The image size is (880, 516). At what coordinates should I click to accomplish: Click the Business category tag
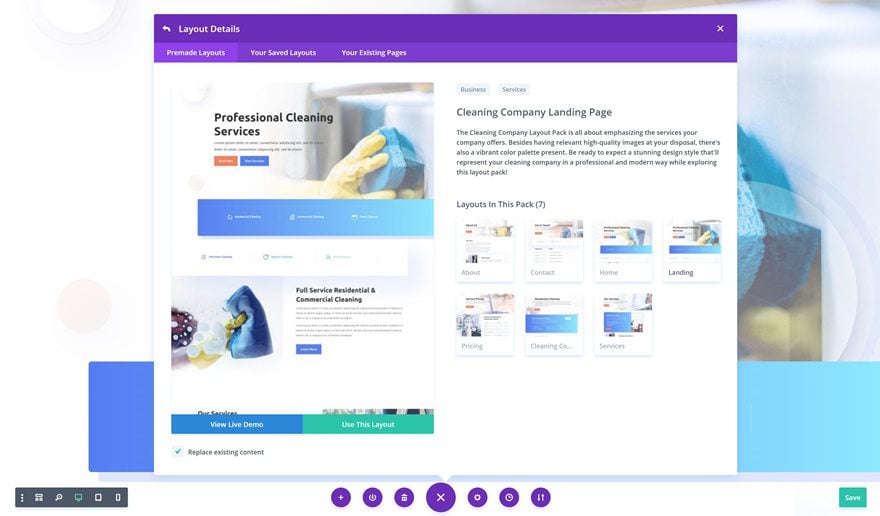point(473,89)
